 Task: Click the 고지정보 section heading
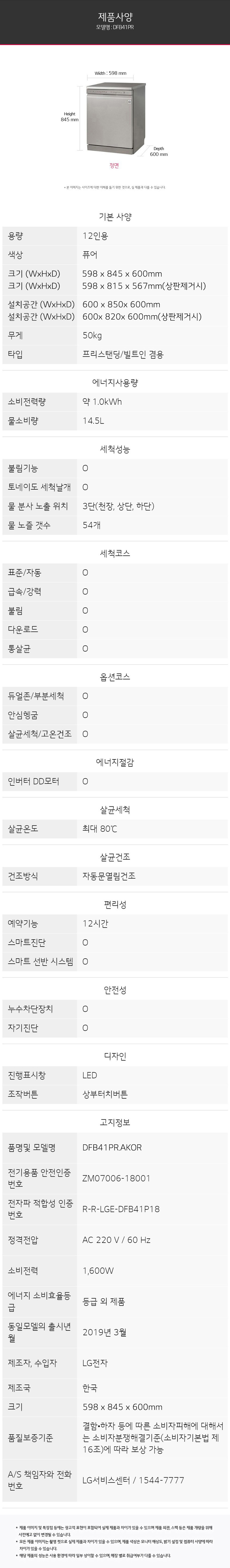tap(115, 1122)
